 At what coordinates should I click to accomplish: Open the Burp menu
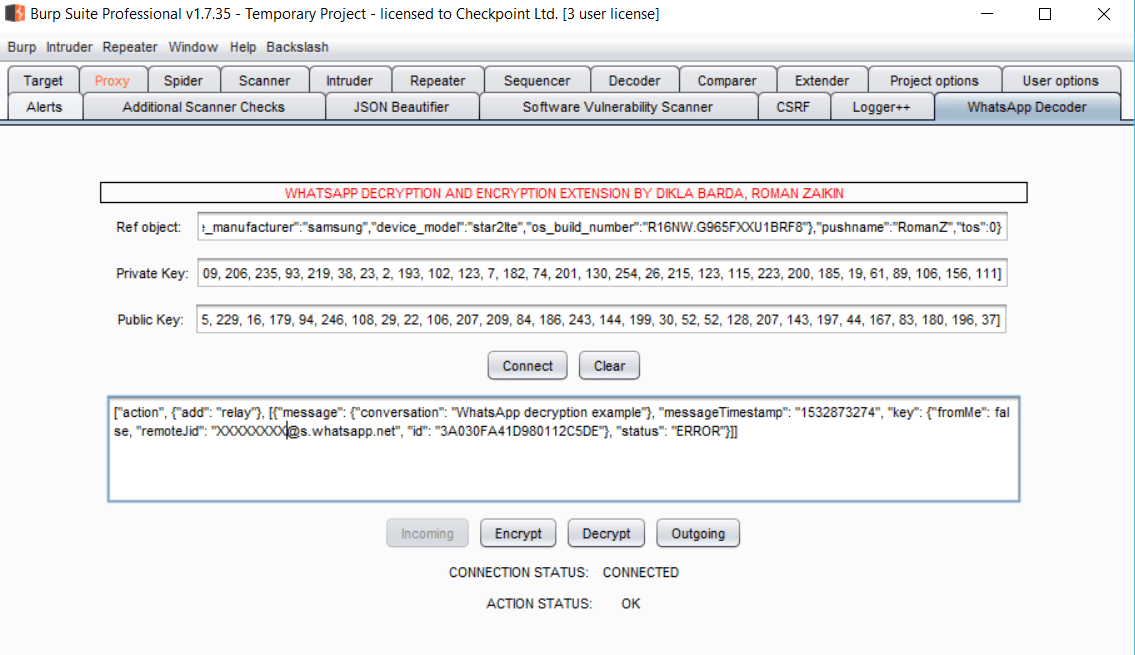[22, 47]
